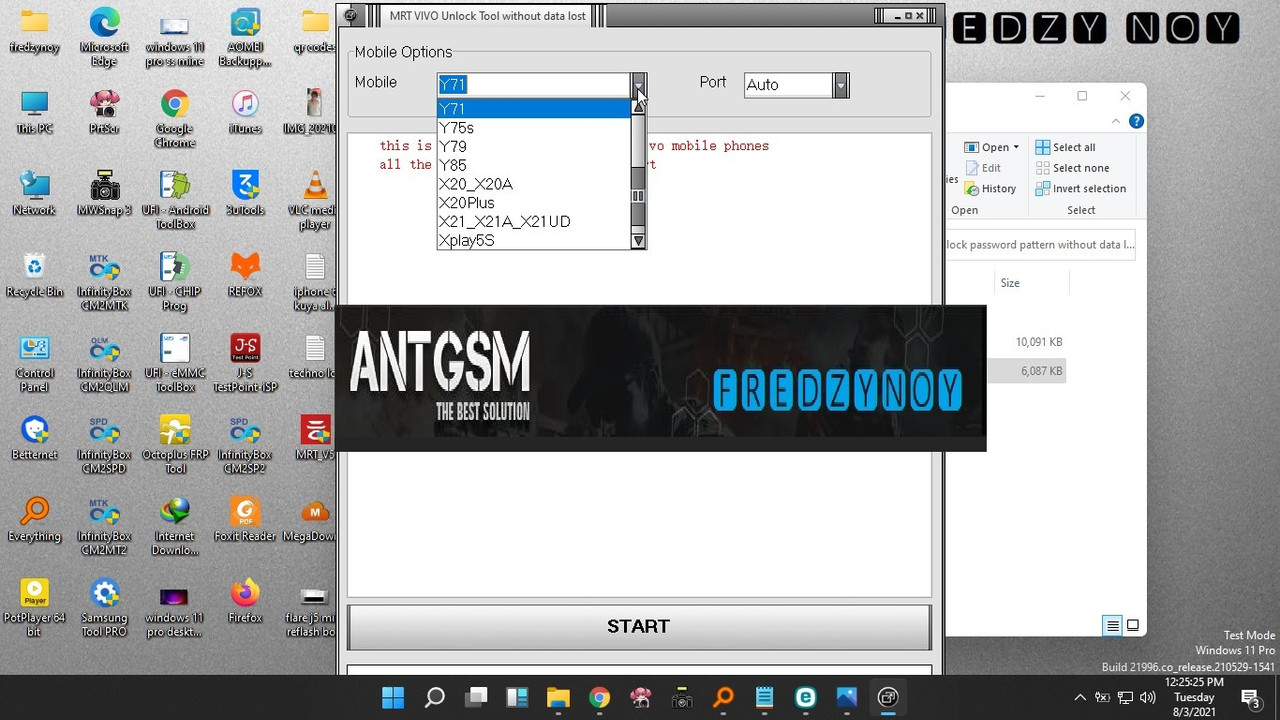1280x720 pixels.
Task: Collapse the Mobile combo box arrow
Action: (x=639, y=85)
